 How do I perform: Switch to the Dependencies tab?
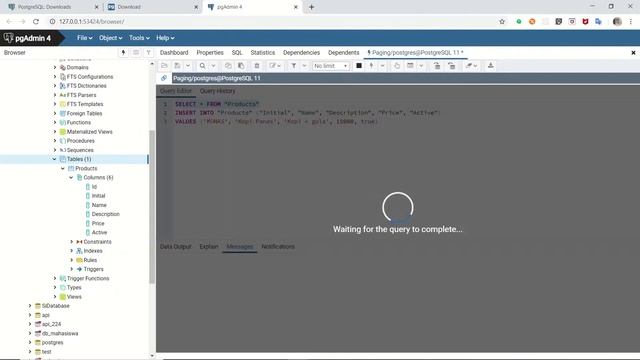point(301,53)
